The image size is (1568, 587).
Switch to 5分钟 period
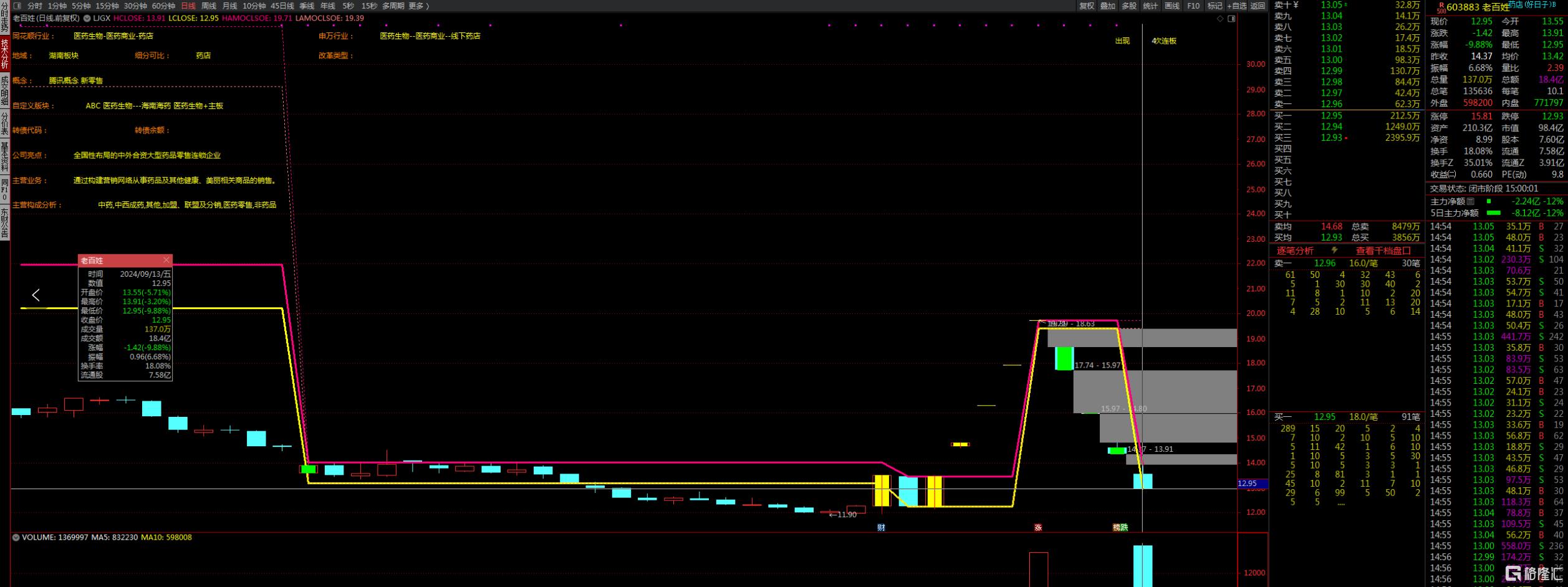click(81, 6)
